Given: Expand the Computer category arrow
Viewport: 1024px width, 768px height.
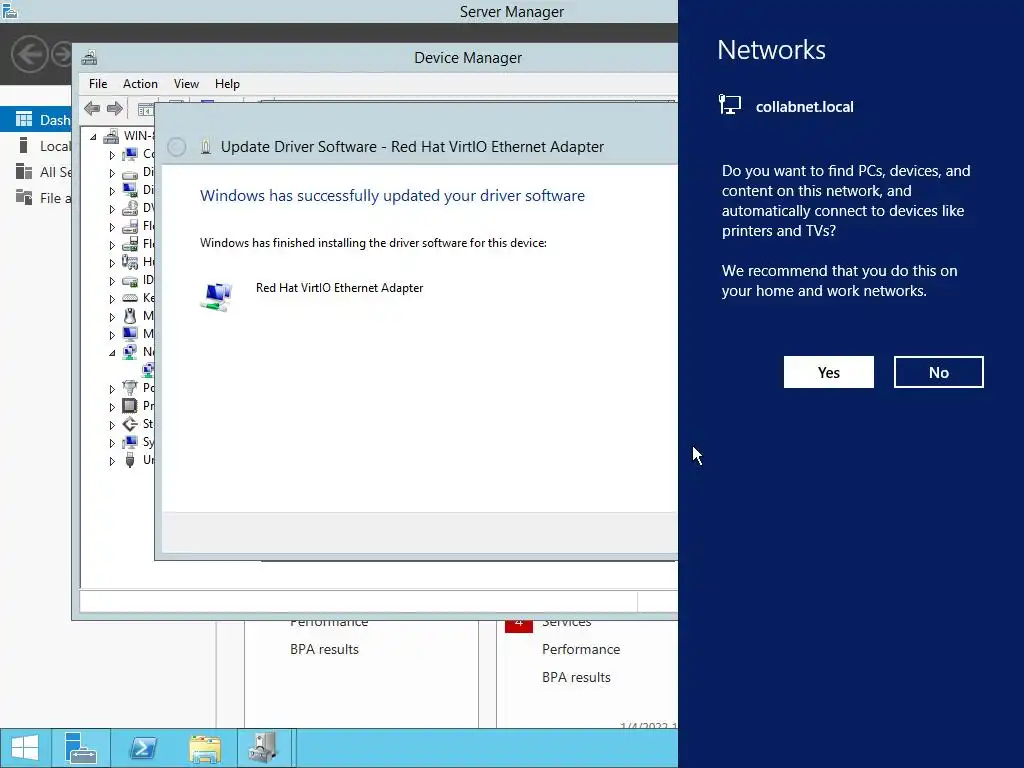Looking at the screenshot, I should [112, 155].
